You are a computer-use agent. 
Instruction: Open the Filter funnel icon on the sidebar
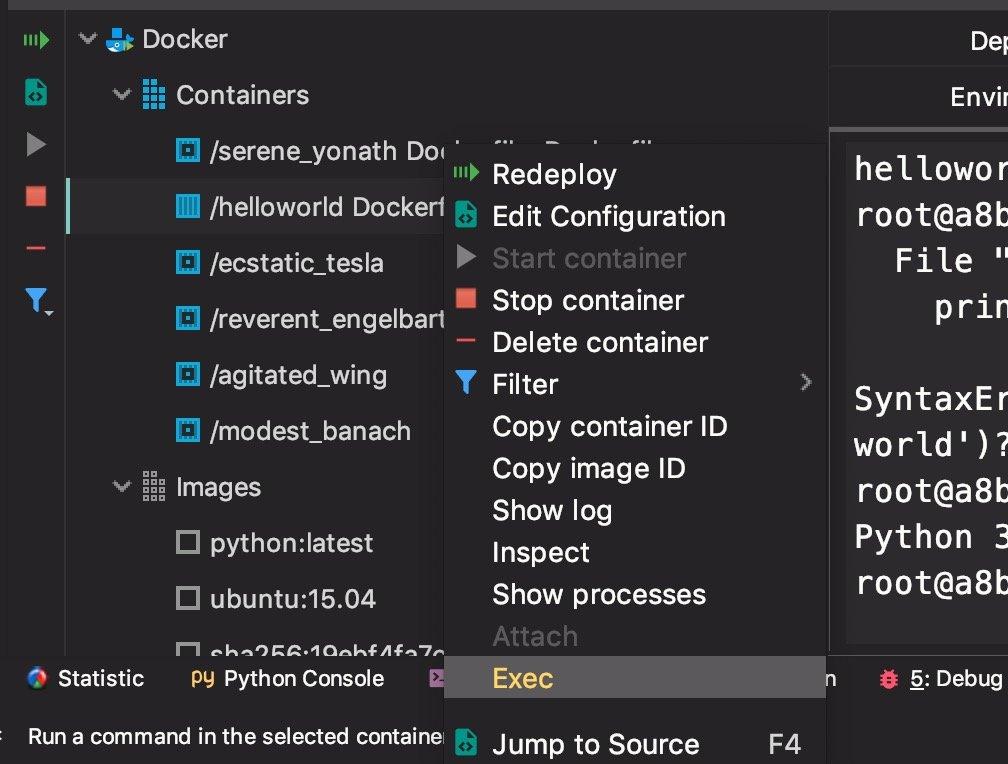point(36,300)
